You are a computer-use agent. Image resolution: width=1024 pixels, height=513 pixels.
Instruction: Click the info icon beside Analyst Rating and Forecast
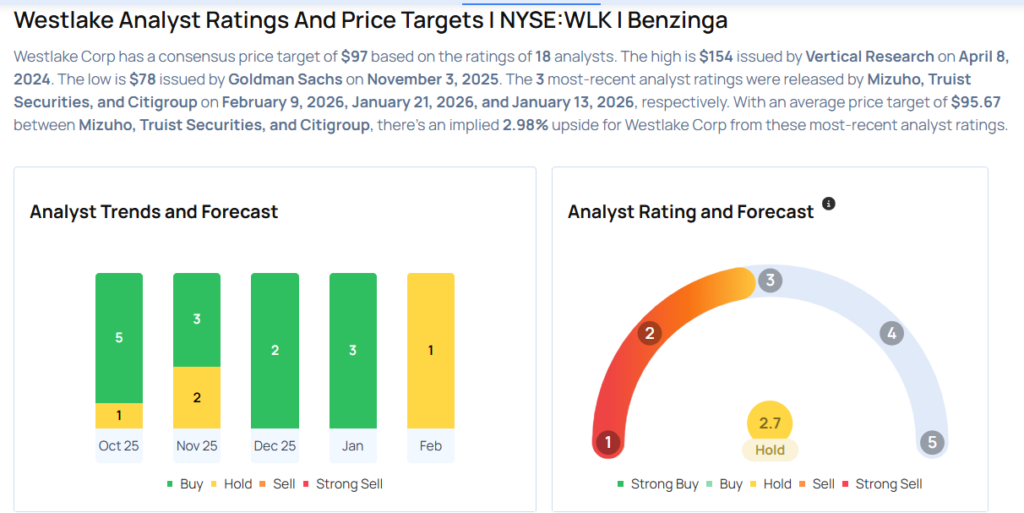click(x=828, y=204)
